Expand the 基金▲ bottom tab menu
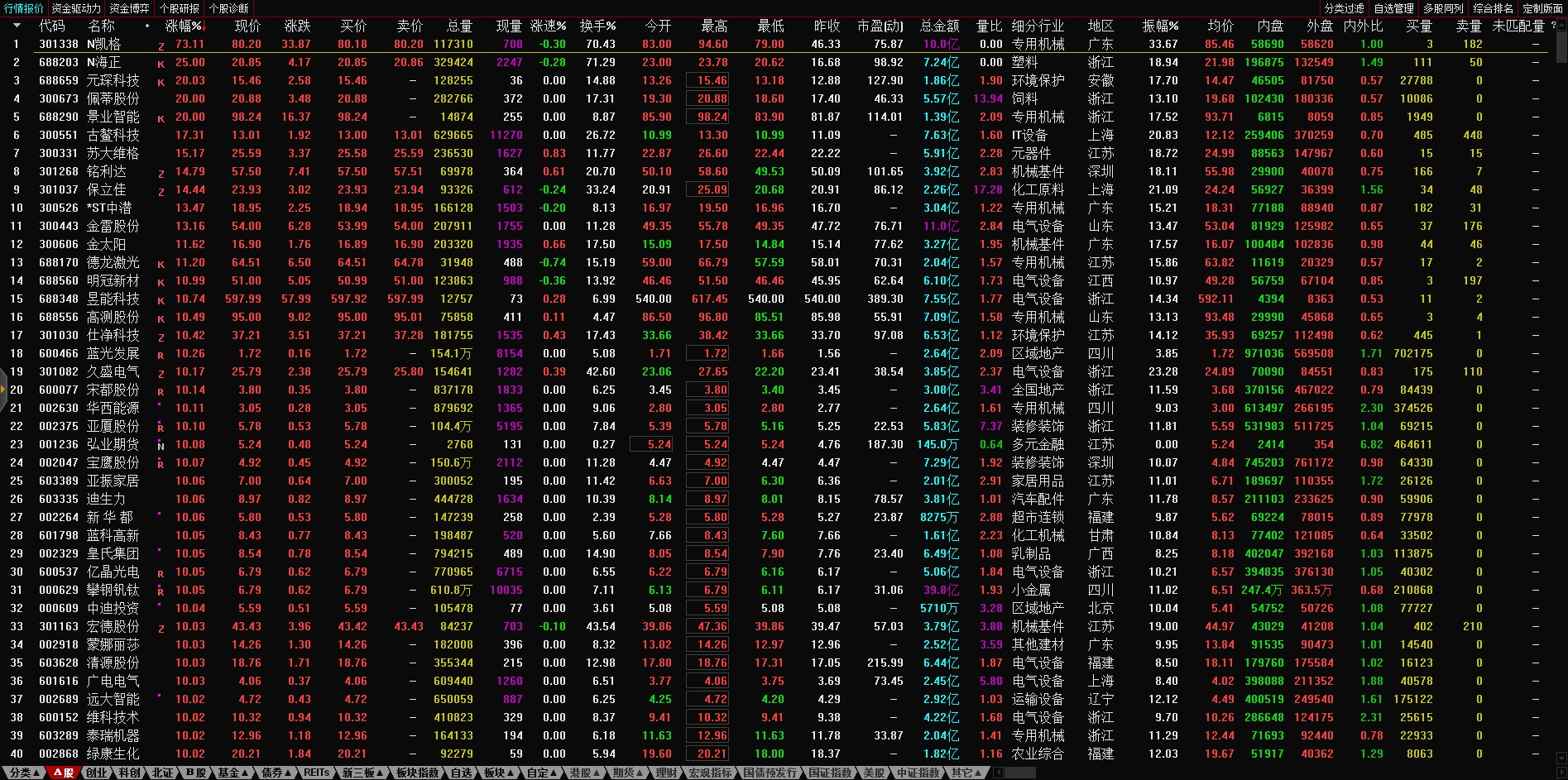The height and width of the screenshot is (780, 1568). tap(234, 773)
